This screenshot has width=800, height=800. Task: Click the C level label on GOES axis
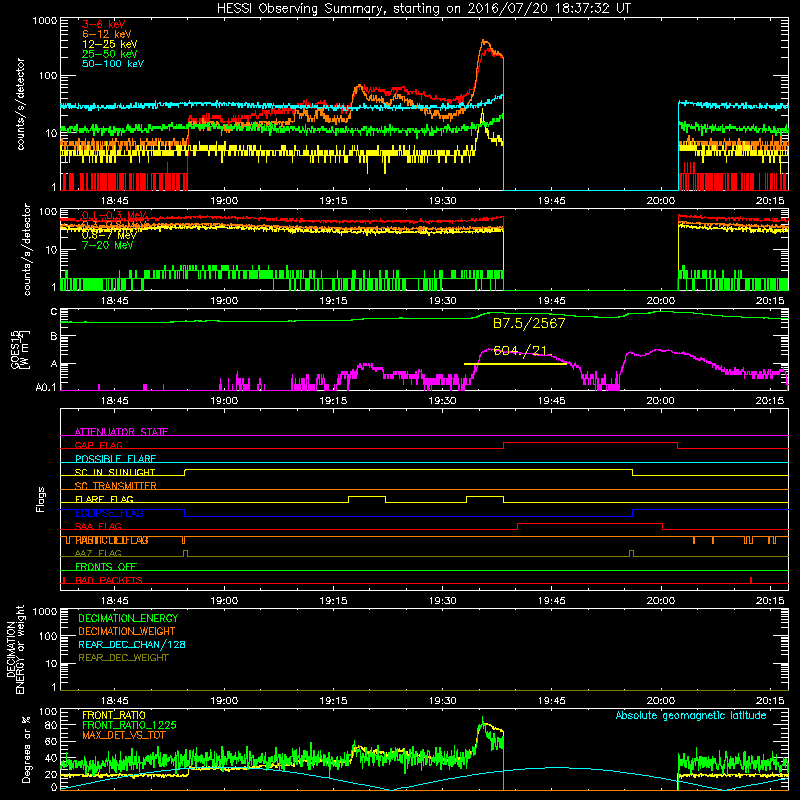tap(54, 312)
